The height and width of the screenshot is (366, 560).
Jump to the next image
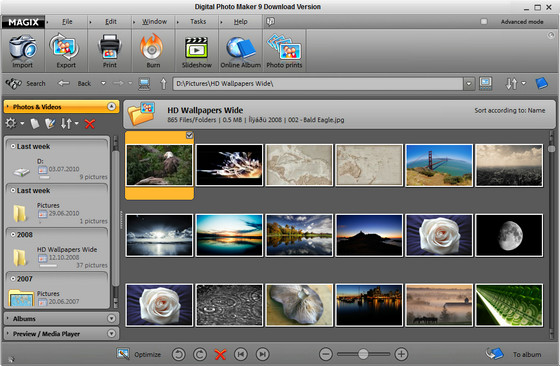point(262,354)
